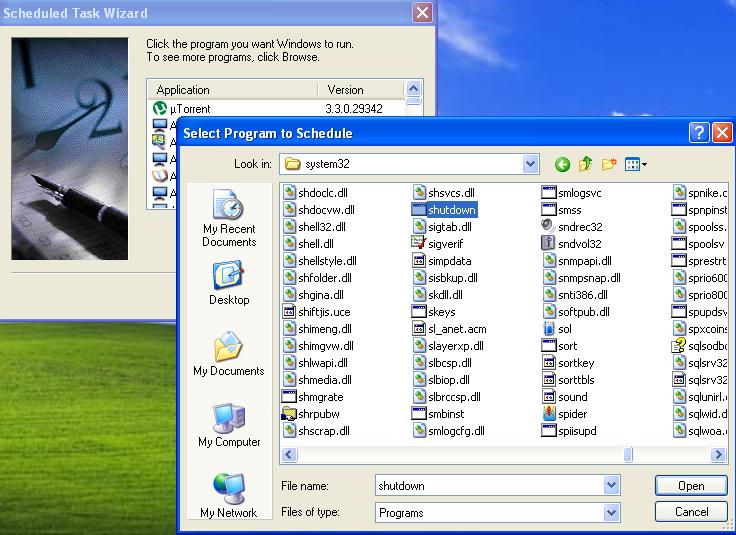Expand the Files of type dropdown
Image resolution: width=736 pixels, height=535 pixels.
point(611,512)
